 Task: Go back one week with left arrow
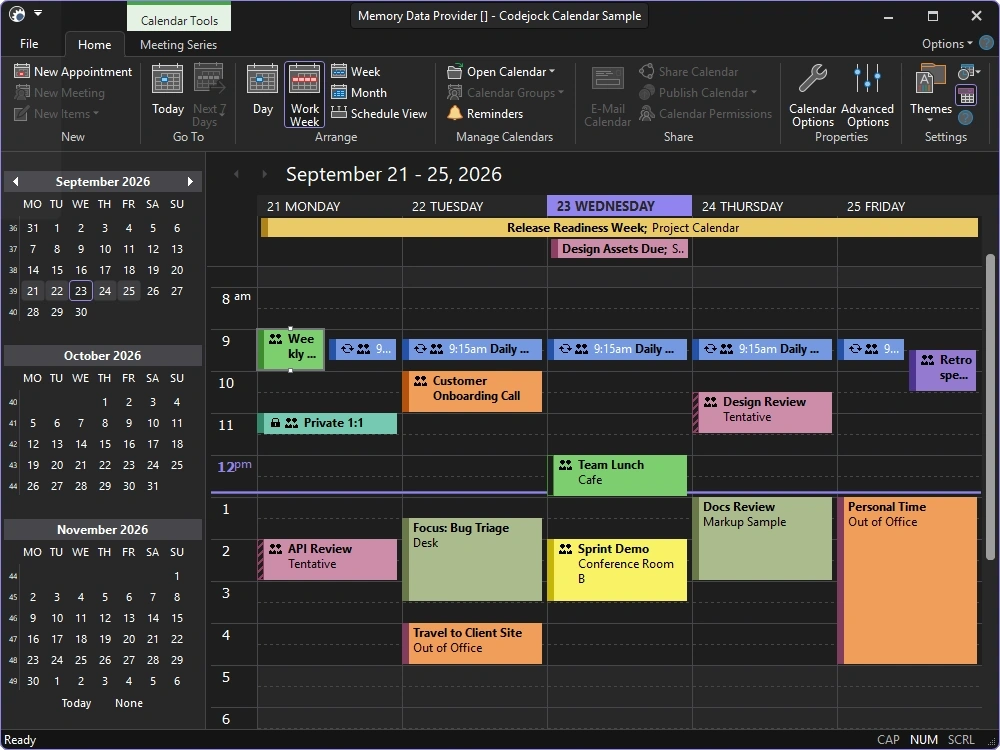click(x=237, y=173)
